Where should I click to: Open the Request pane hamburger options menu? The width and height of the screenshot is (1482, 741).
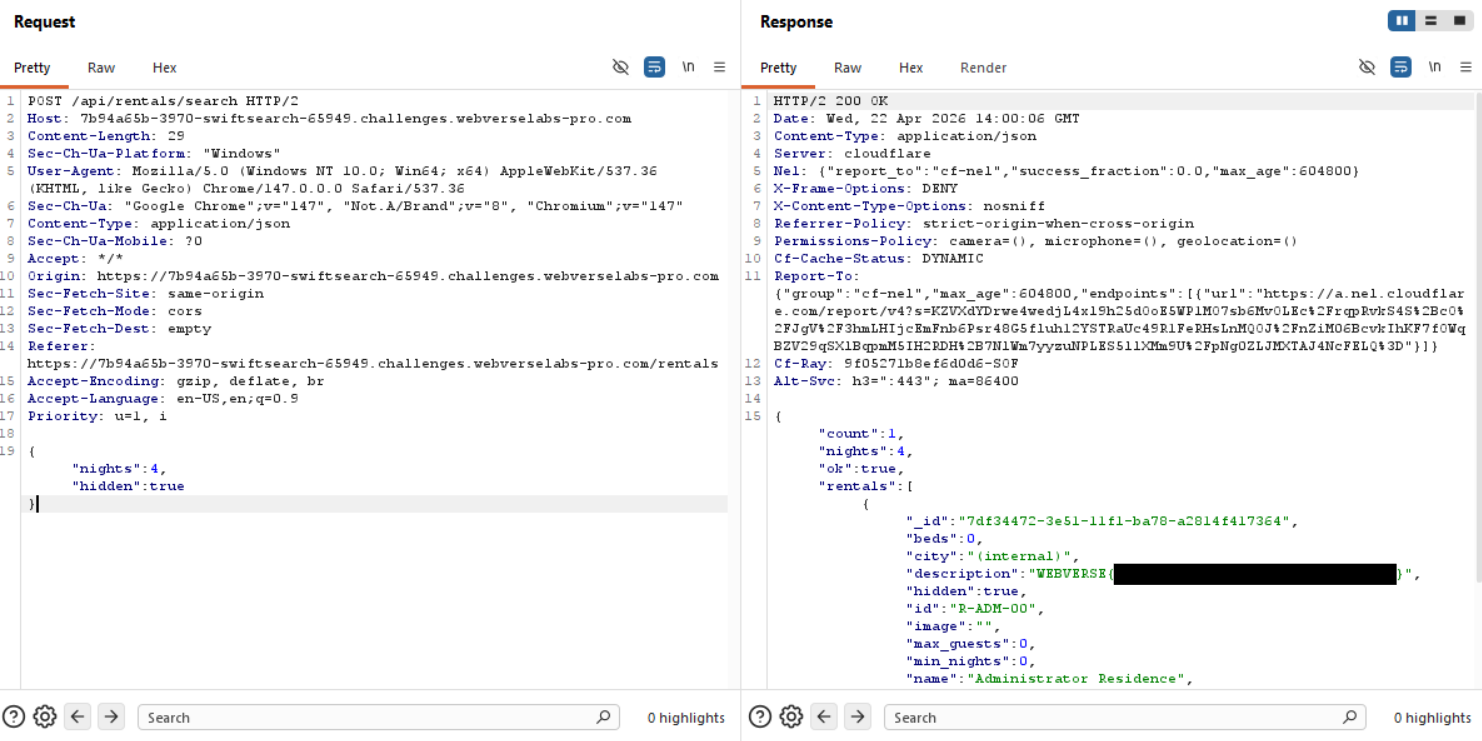(x=719, y=67)
